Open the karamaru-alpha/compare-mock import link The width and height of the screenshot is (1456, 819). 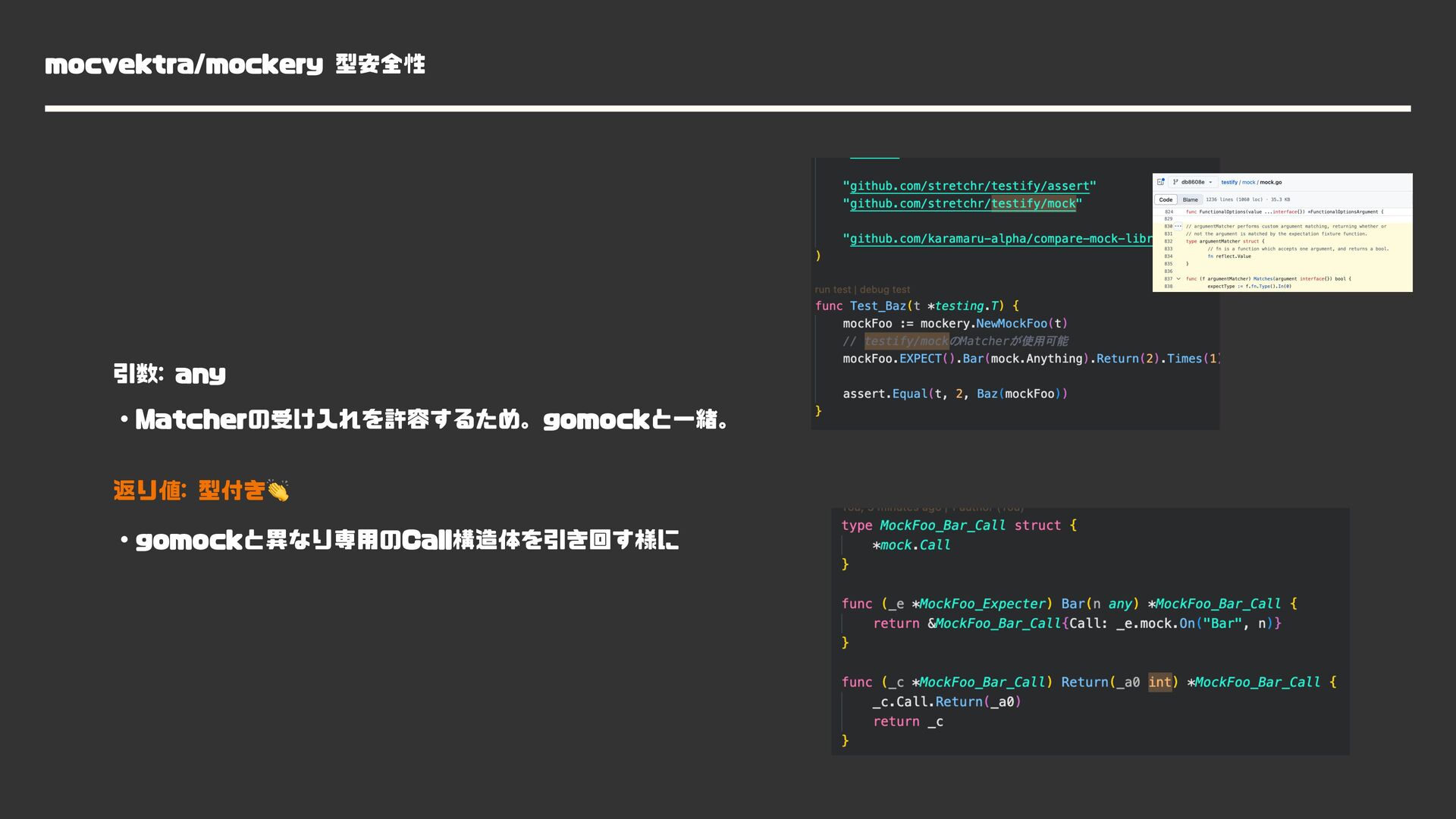click(x=1000, y=238)
